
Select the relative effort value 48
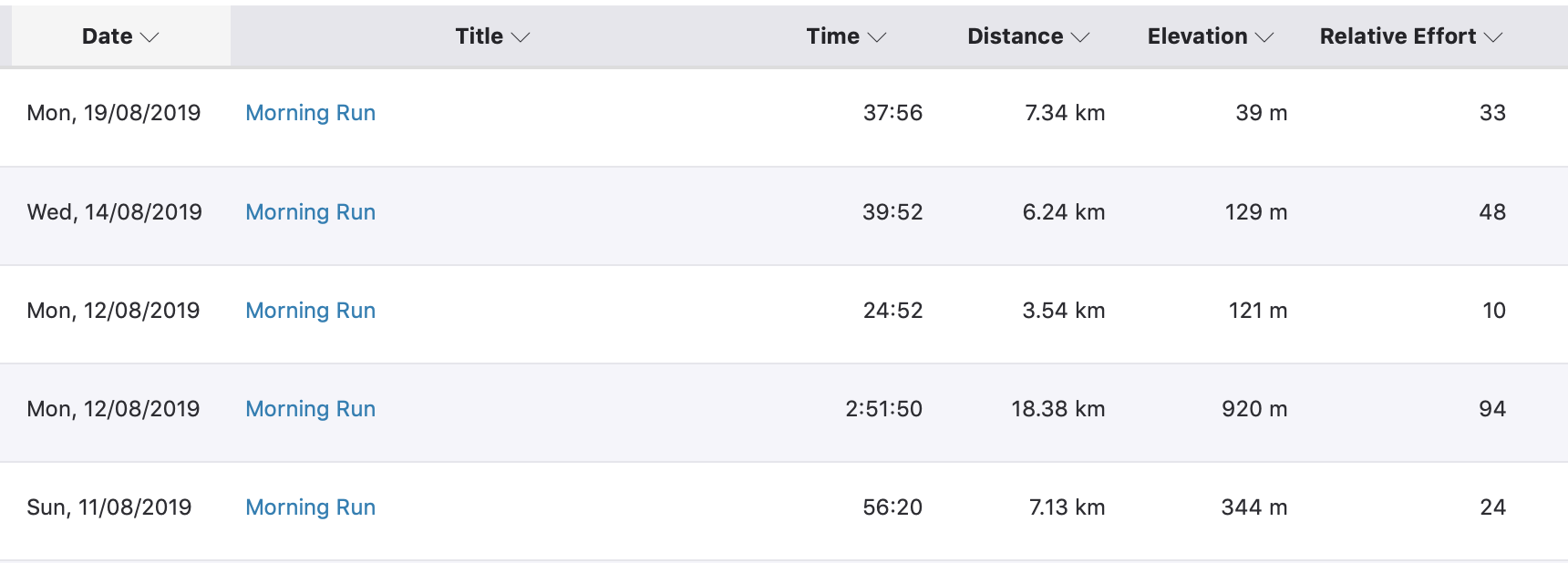click(1492, 212)
